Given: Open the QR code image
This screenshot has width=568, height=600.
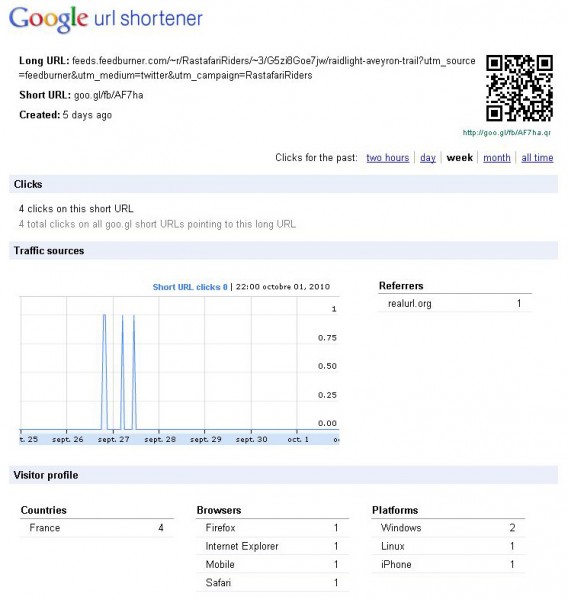Looking at the screenshot, I should 519,88.
